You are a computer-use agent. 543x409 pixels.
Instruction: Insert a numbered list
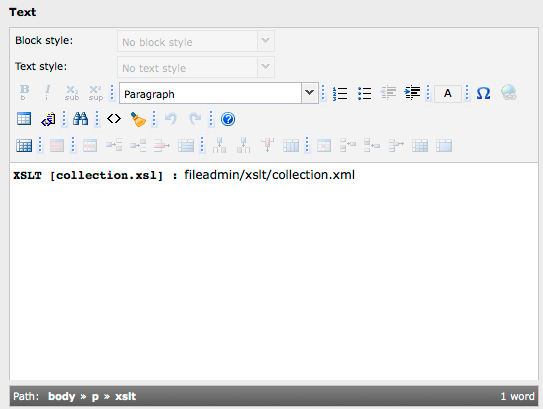(x=340, y=93)
